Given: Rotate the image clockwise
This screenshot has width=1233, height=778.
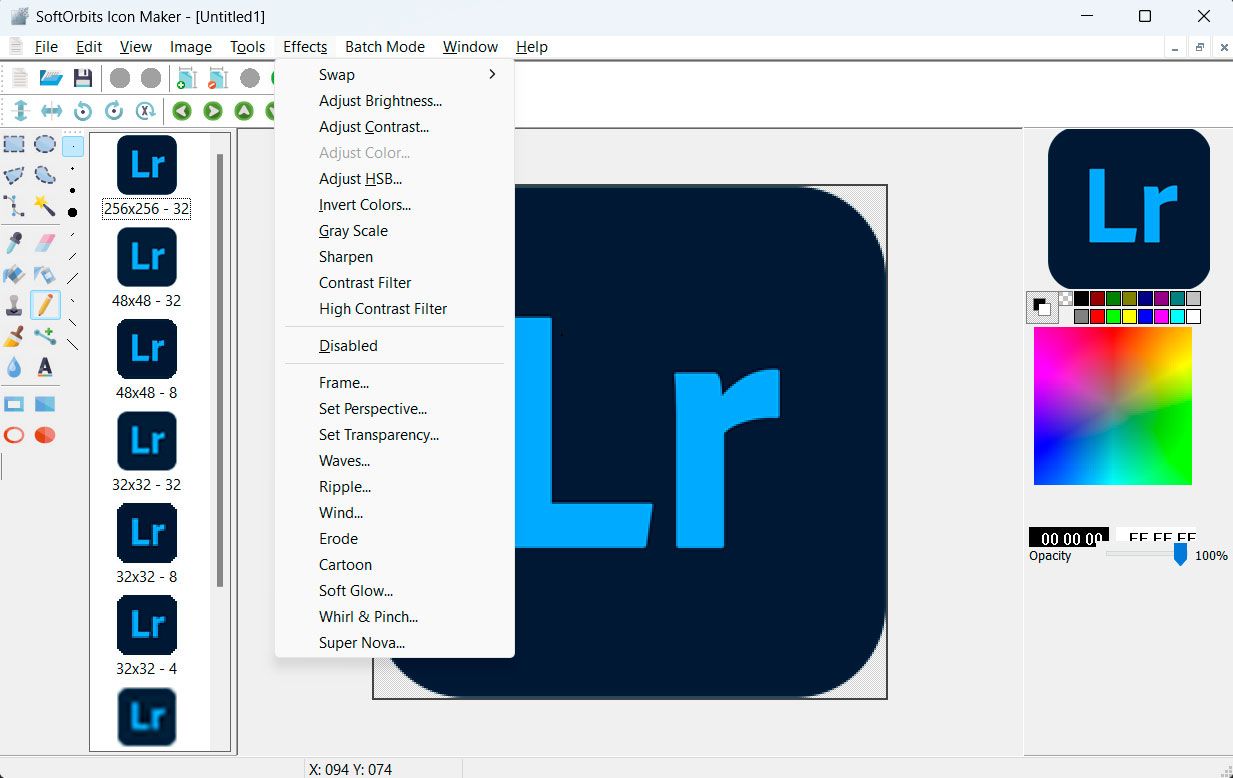Looking at the screenshot, I should pyautogui.click(x=114, y=111).
